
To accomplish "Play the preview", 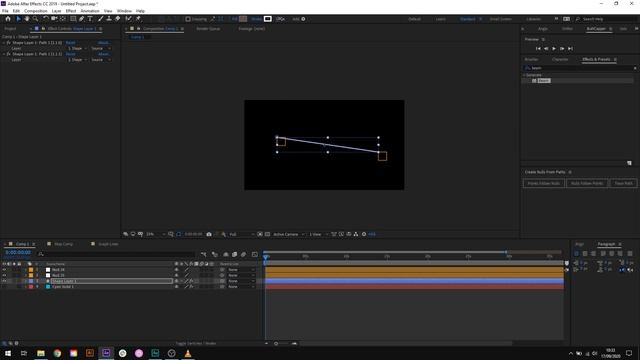I will tap(554, 49).
